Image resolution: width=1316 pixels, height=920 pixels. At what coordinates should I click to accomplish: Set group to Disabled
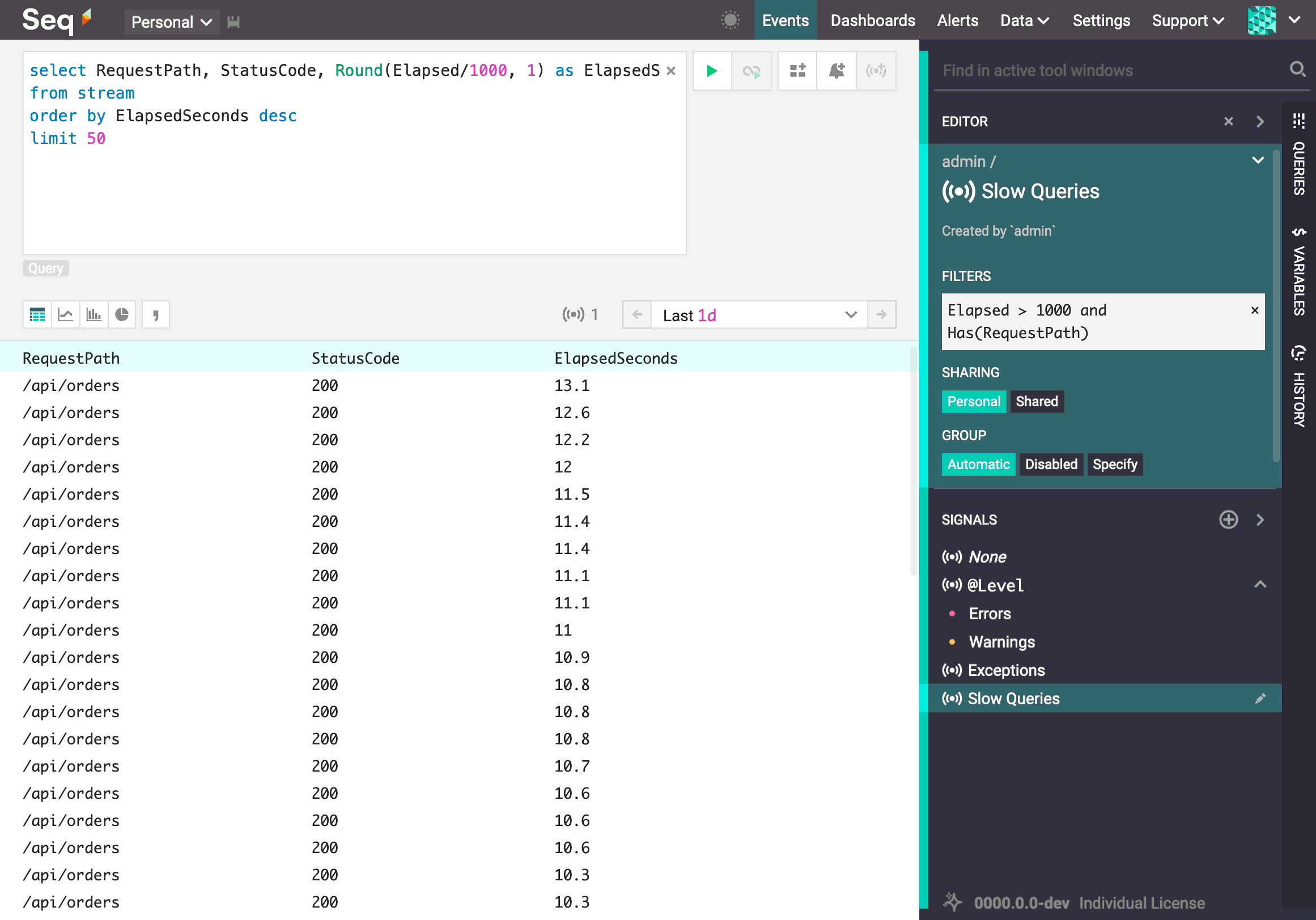point(1051,465)
